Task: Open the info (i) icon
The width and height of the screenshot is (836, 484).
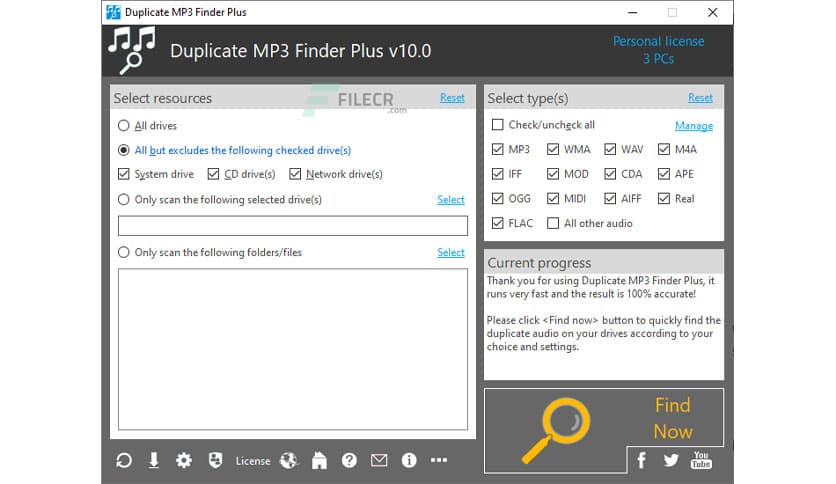Action: pos(409,460)
